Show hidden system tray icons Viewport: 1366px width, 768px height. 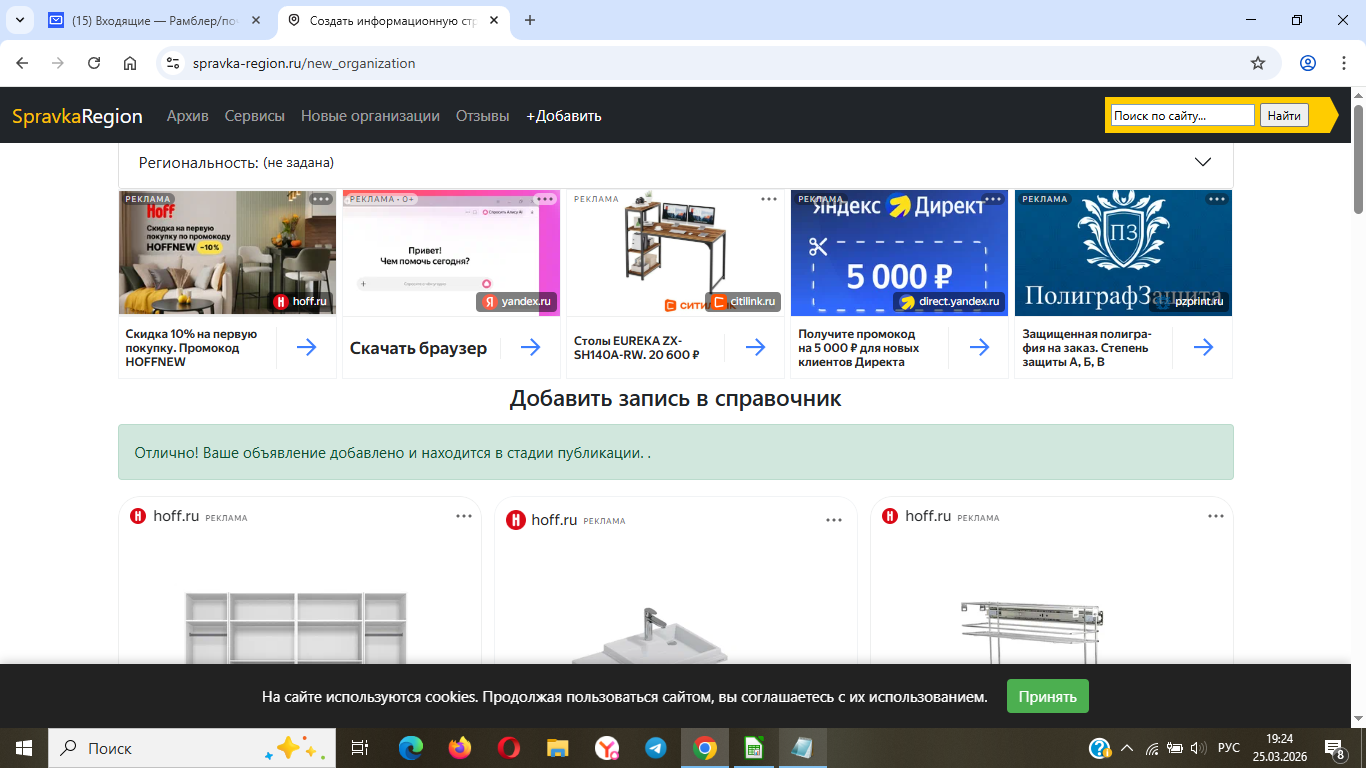click(1127, 748)
